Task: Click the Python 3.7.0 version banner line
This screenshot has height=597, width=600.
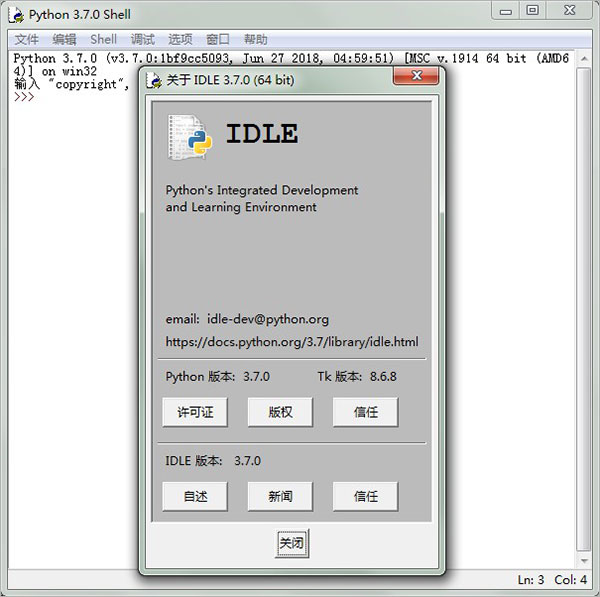Action: tap(291, 59)
